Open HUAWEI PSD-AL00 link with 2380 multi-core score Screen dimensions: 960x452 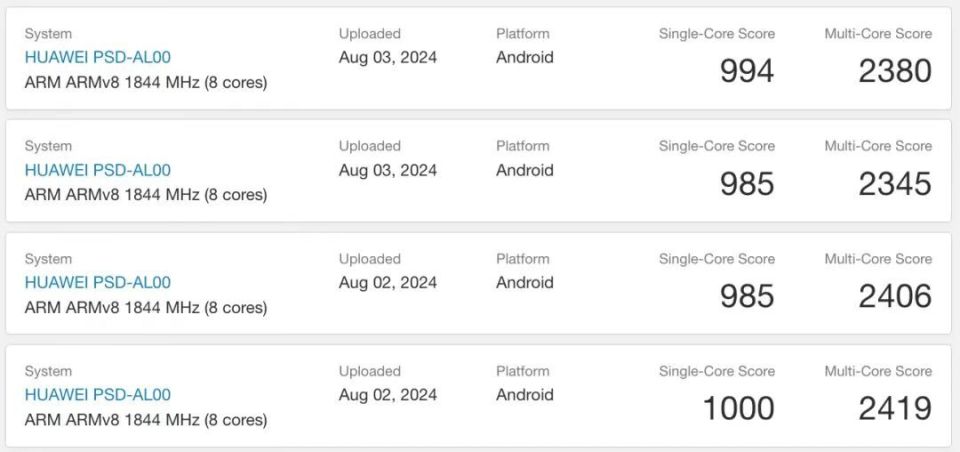[x=98, y=58]
